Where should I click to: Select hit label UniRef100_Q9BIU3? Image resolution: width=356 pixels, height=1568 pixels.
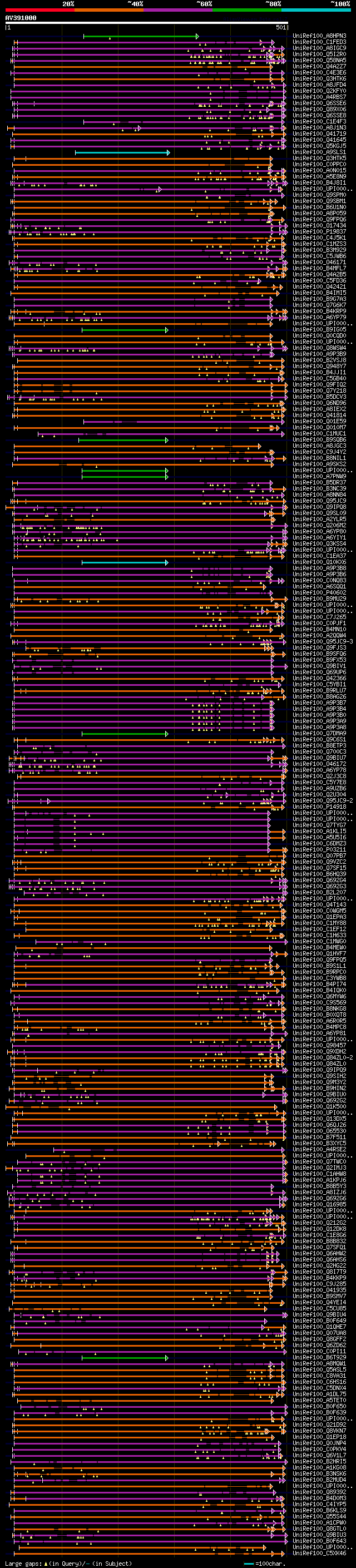tap(319, 1535)
